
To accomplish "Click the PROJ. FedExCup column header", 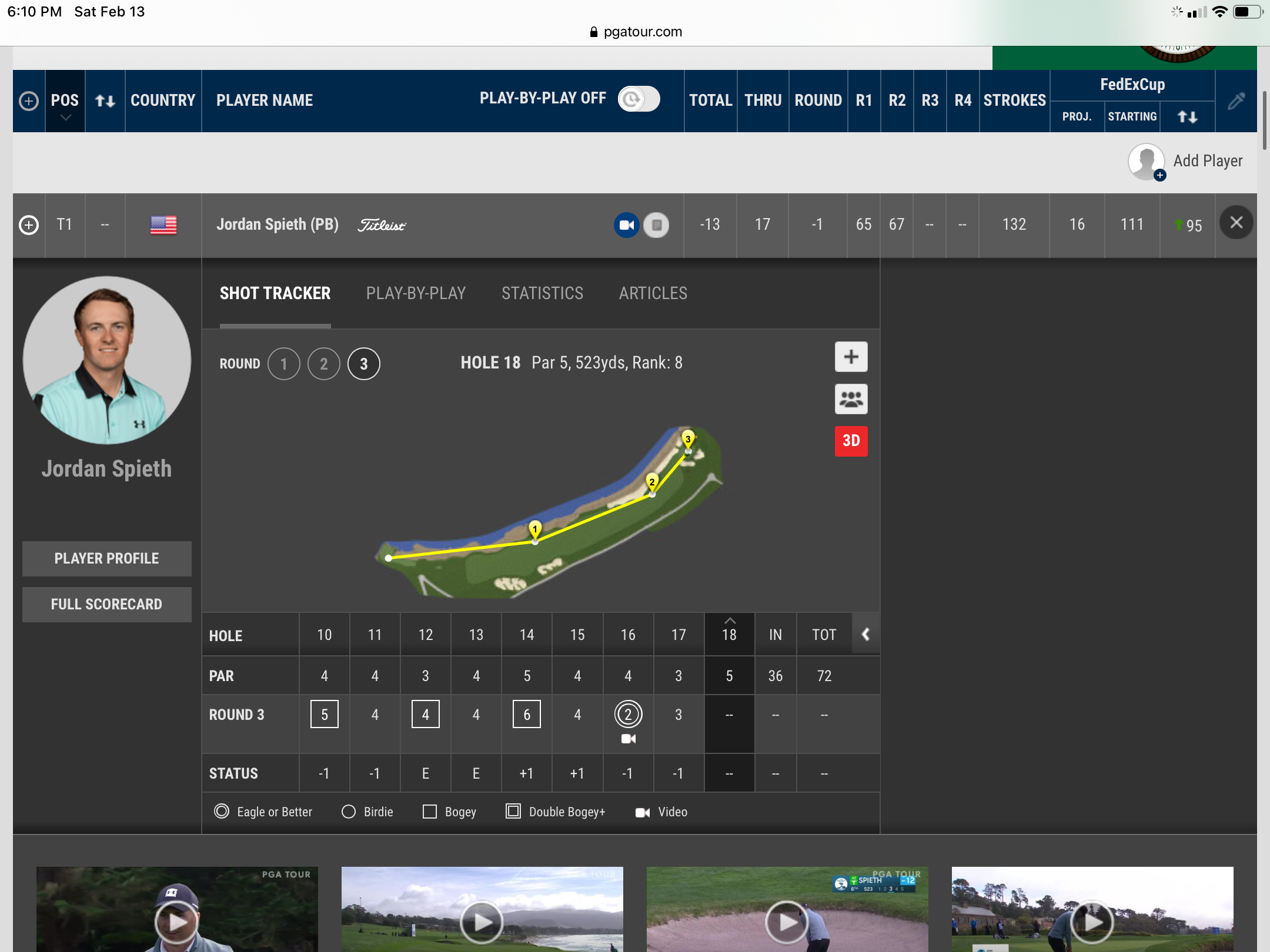I will click(x=1077, y=116).
